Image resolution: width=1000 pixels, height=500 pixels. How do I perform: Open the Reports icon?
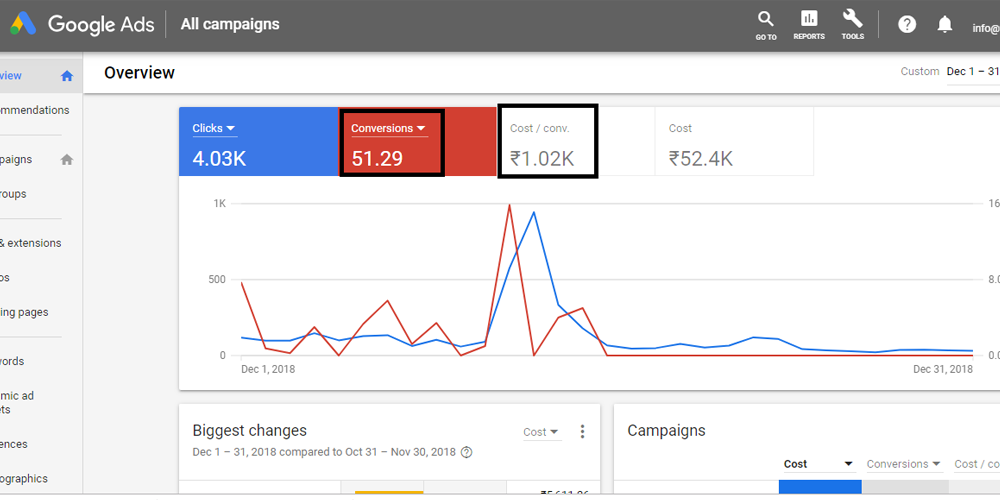click(x=809, y=20)
